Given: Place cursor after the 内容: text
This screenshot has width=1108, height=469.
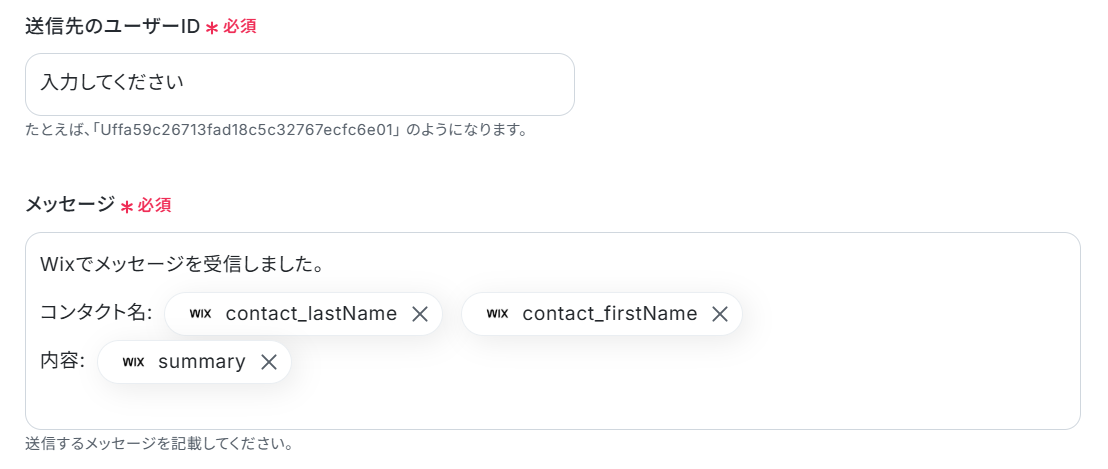Looking at the screenshot, I should coord(86,362).
